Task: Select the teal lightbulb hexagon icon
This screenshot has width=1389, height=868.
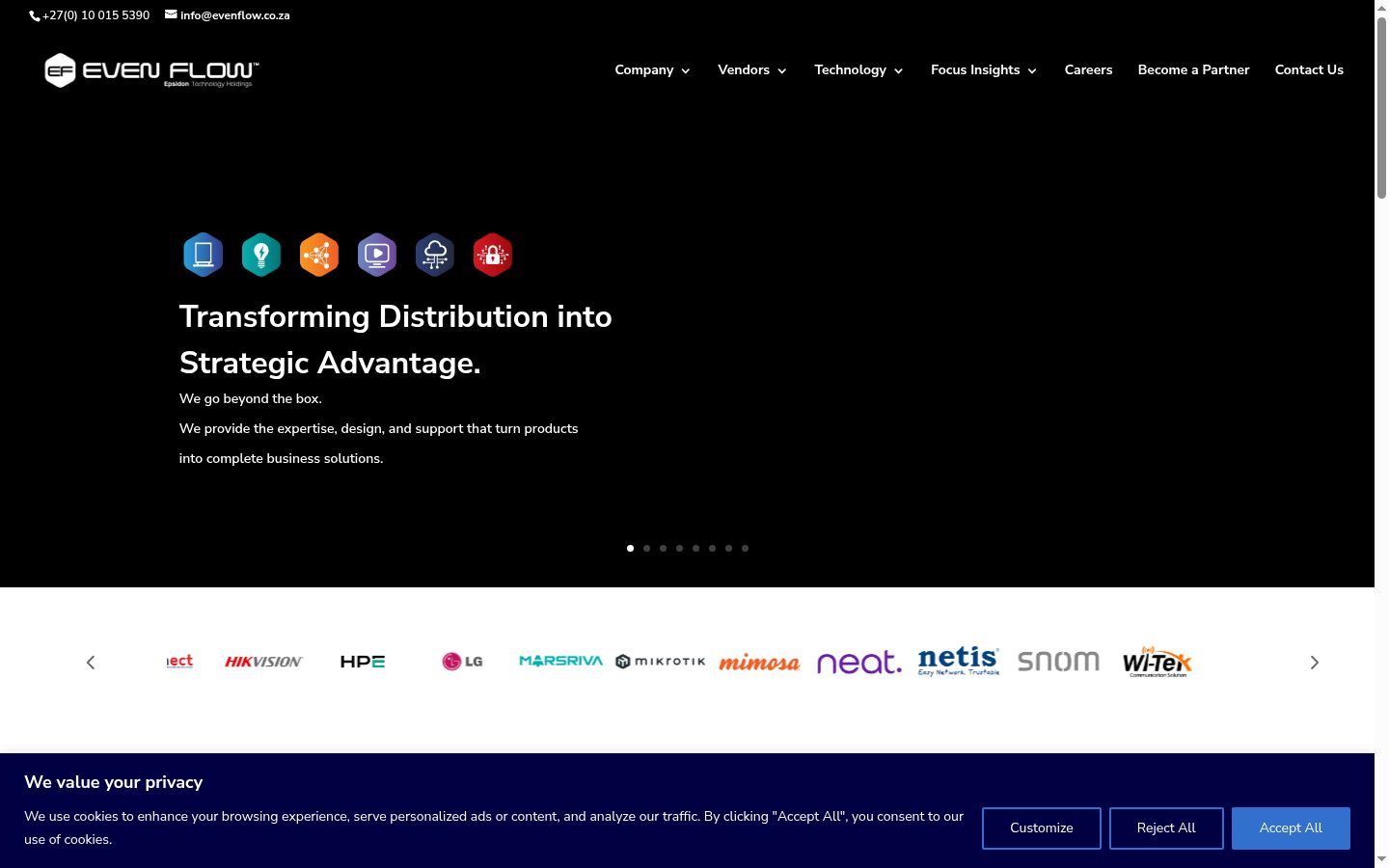Action: (261, 255)
